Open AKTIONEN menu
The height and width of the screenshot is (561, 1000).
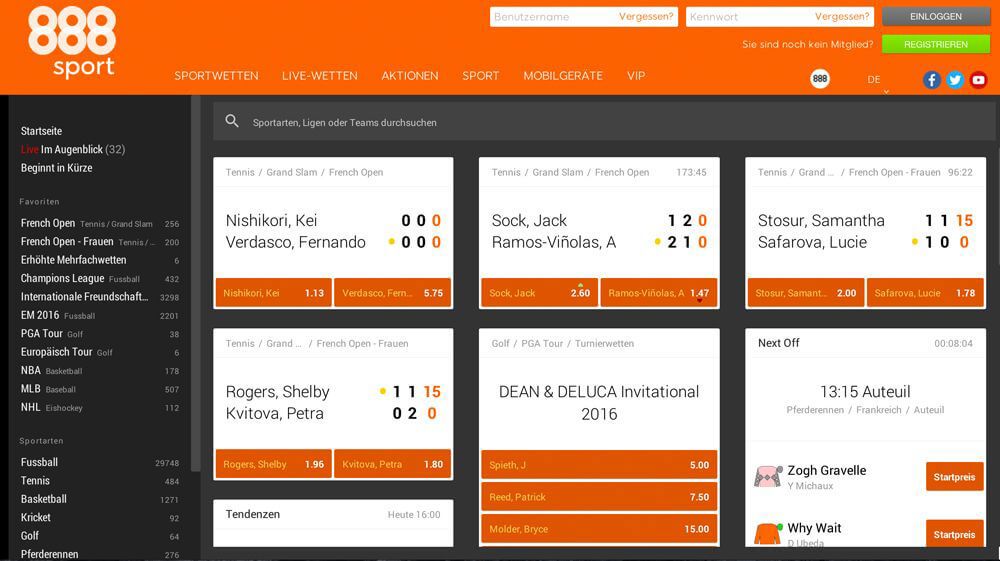point(410,76)
